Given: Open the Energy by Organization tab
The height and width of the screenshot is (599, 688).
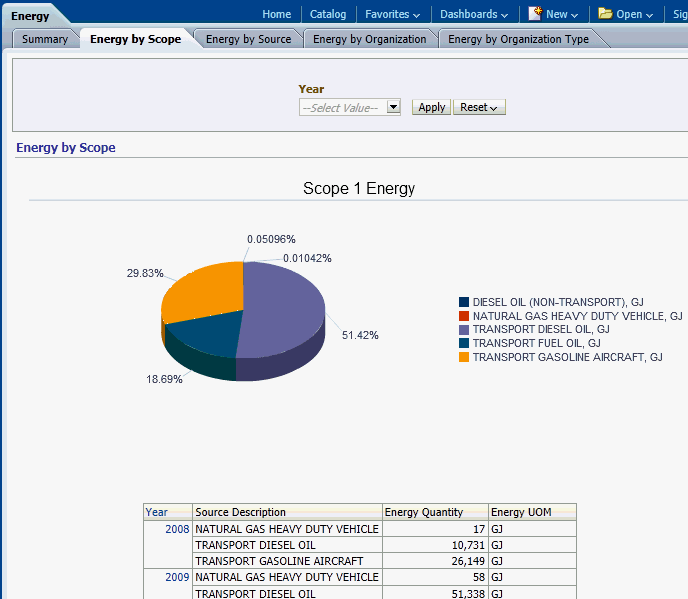Looking at the screenshot, I should click(369, 39).
